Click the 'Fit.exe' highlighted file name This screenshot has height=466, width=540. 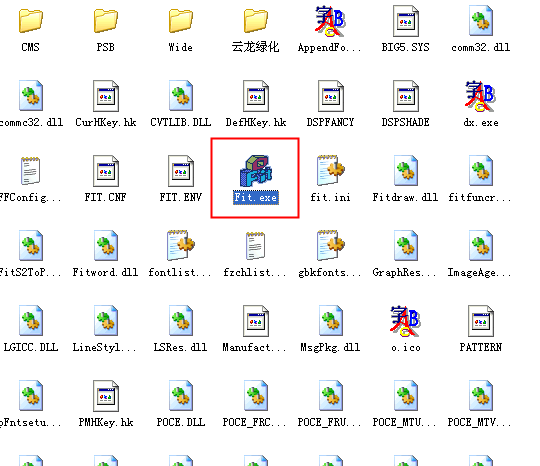coord(256,198)
